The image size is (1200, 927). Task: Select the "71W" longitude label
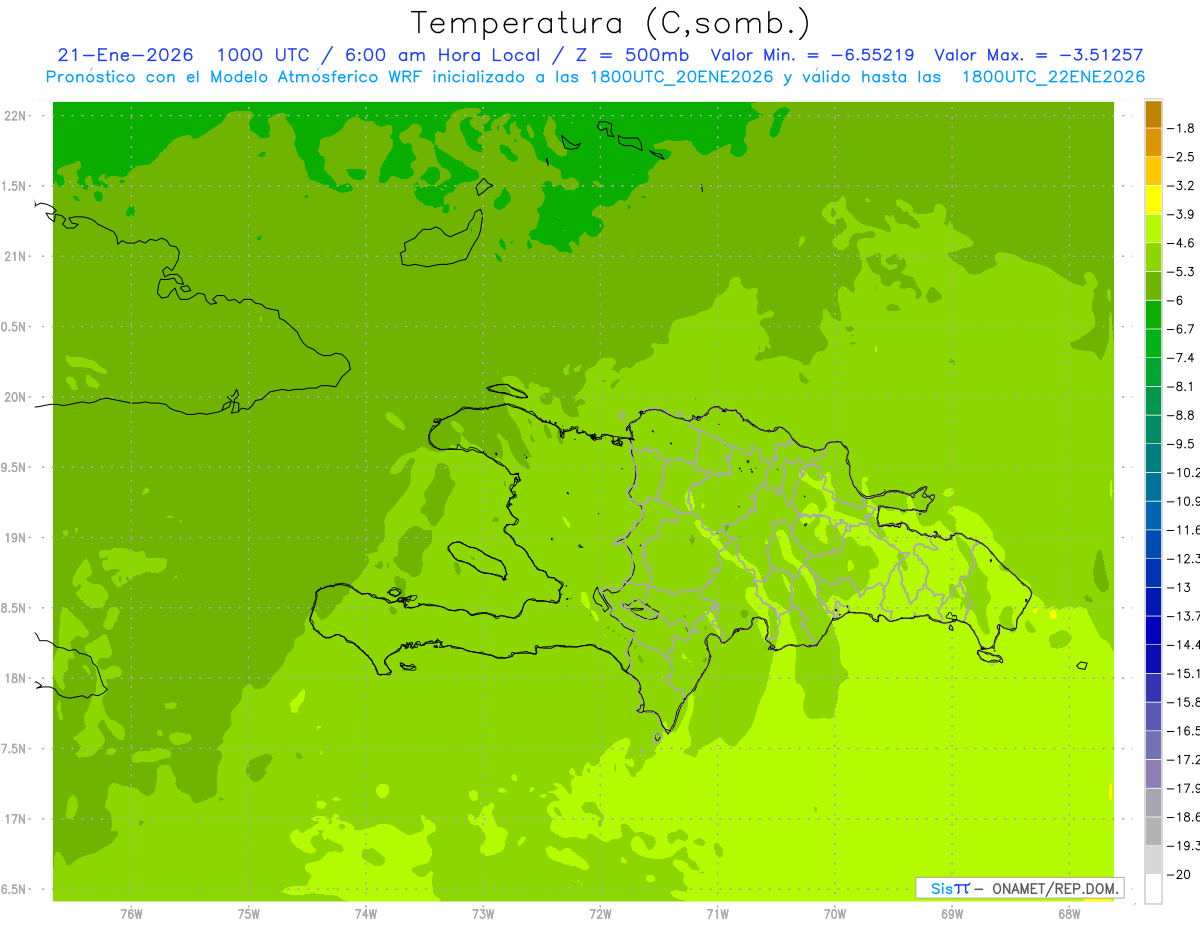(x=717, y=913)
